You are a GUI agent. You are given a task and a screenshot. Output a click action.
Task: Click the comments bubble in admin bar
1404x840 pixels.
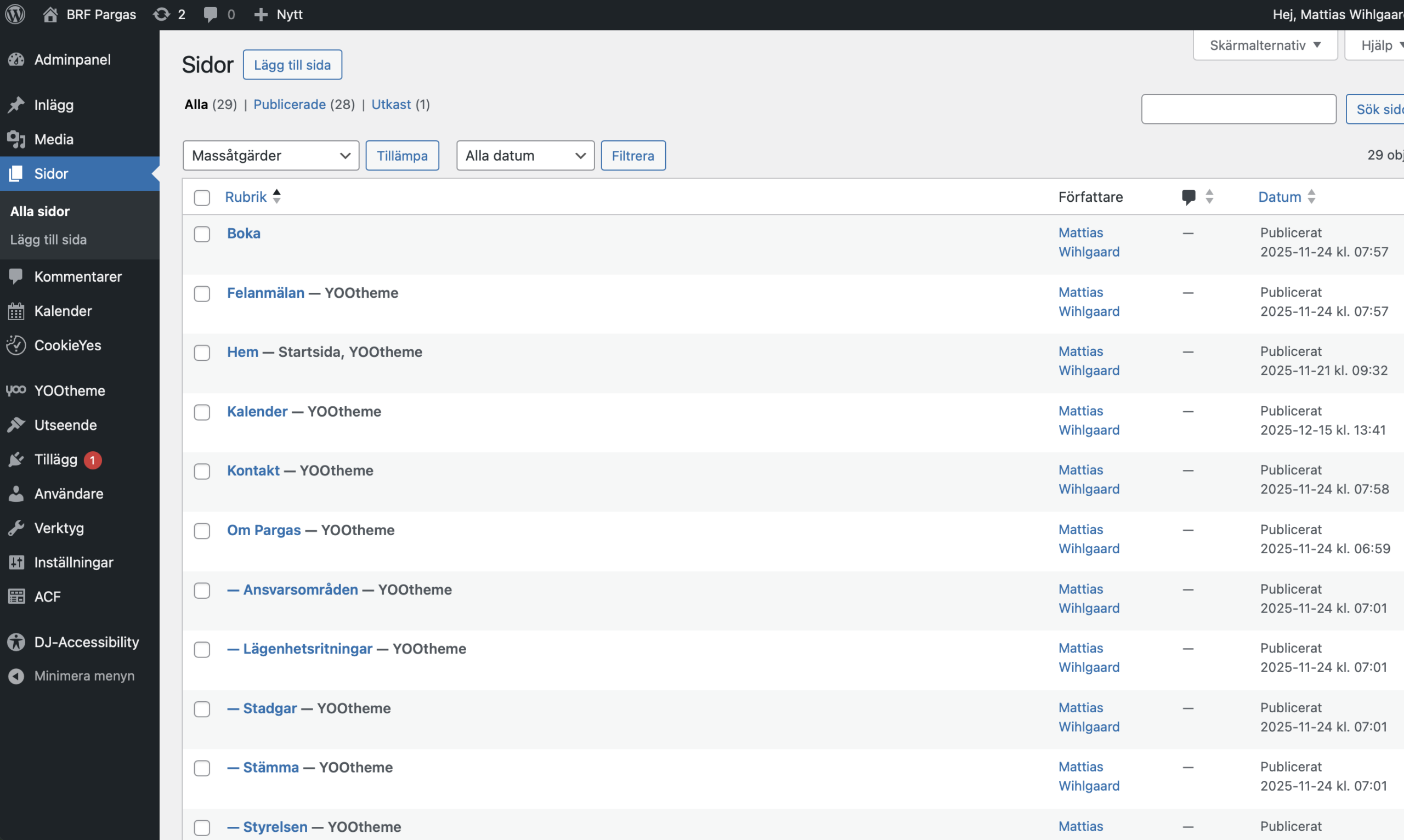tap(211, 14)
